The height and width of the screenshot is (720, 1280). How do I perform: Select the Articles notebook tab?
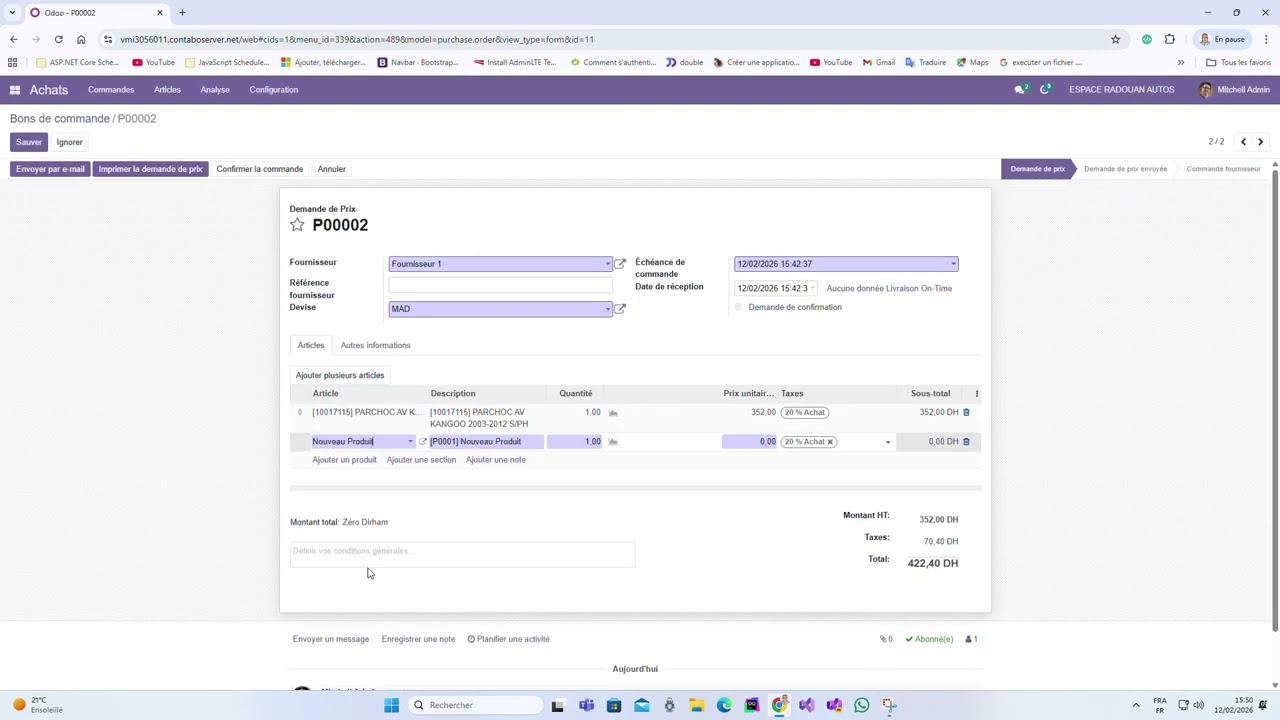click(311, 345)
